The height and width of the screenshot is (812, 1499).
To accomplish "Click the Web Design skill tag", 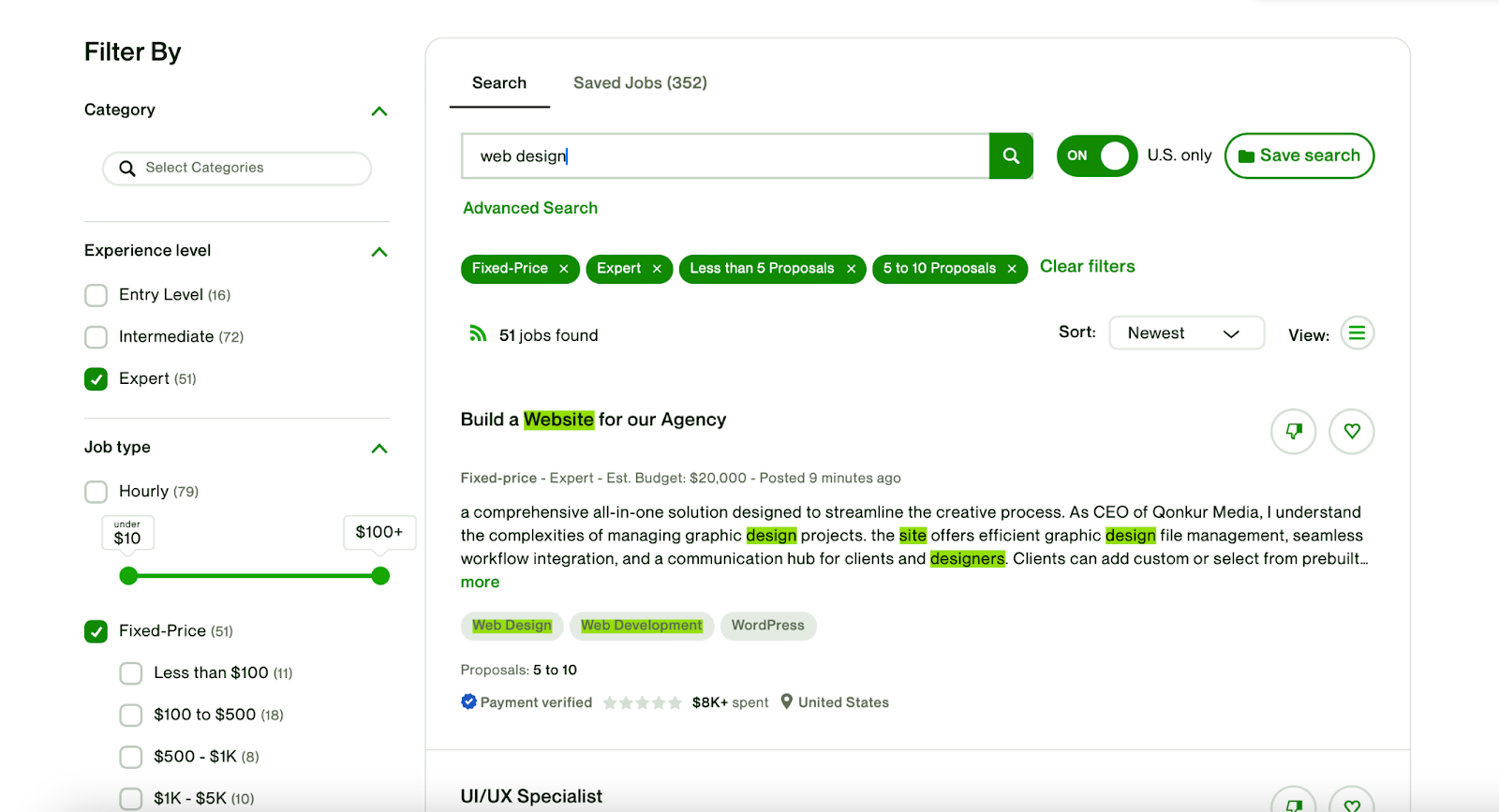I will pyautogui.click(x=512, y=626).
